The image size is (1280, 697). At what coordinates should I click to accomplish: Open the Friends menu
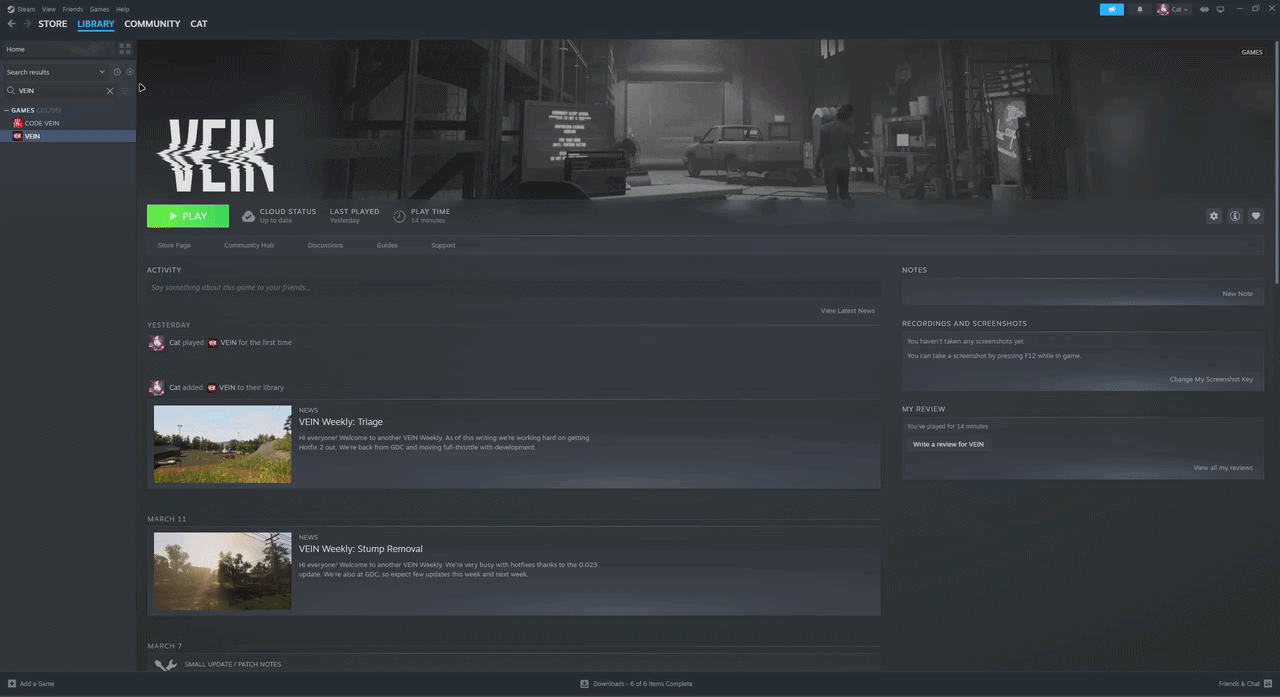73,9
